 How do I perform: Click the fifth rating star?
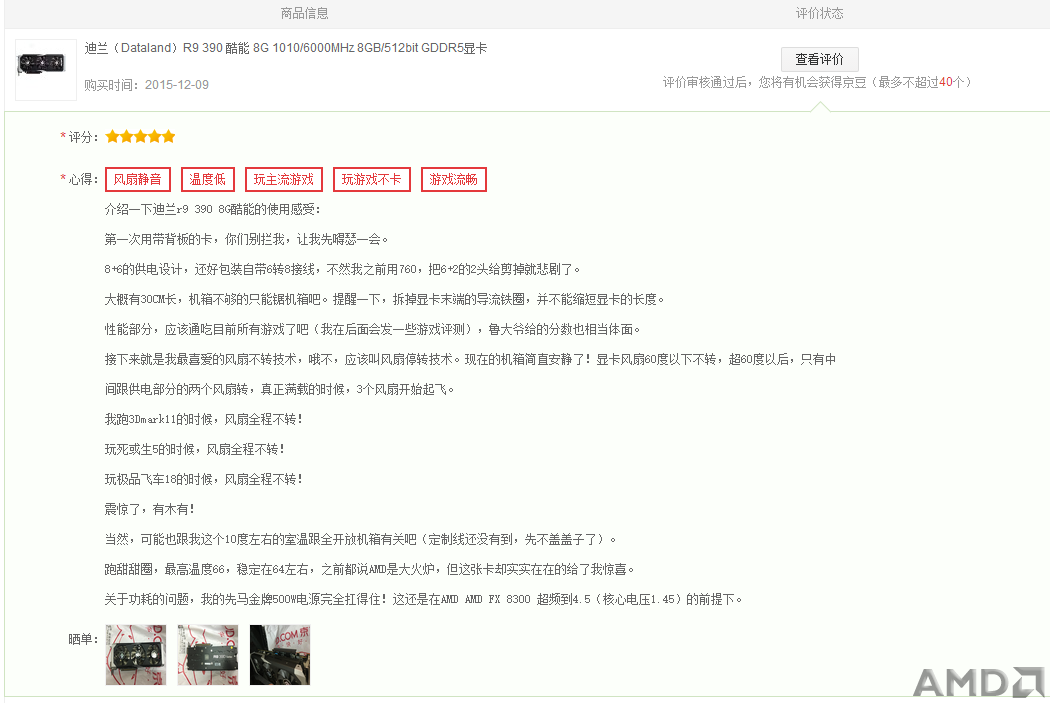pos(169,137)
